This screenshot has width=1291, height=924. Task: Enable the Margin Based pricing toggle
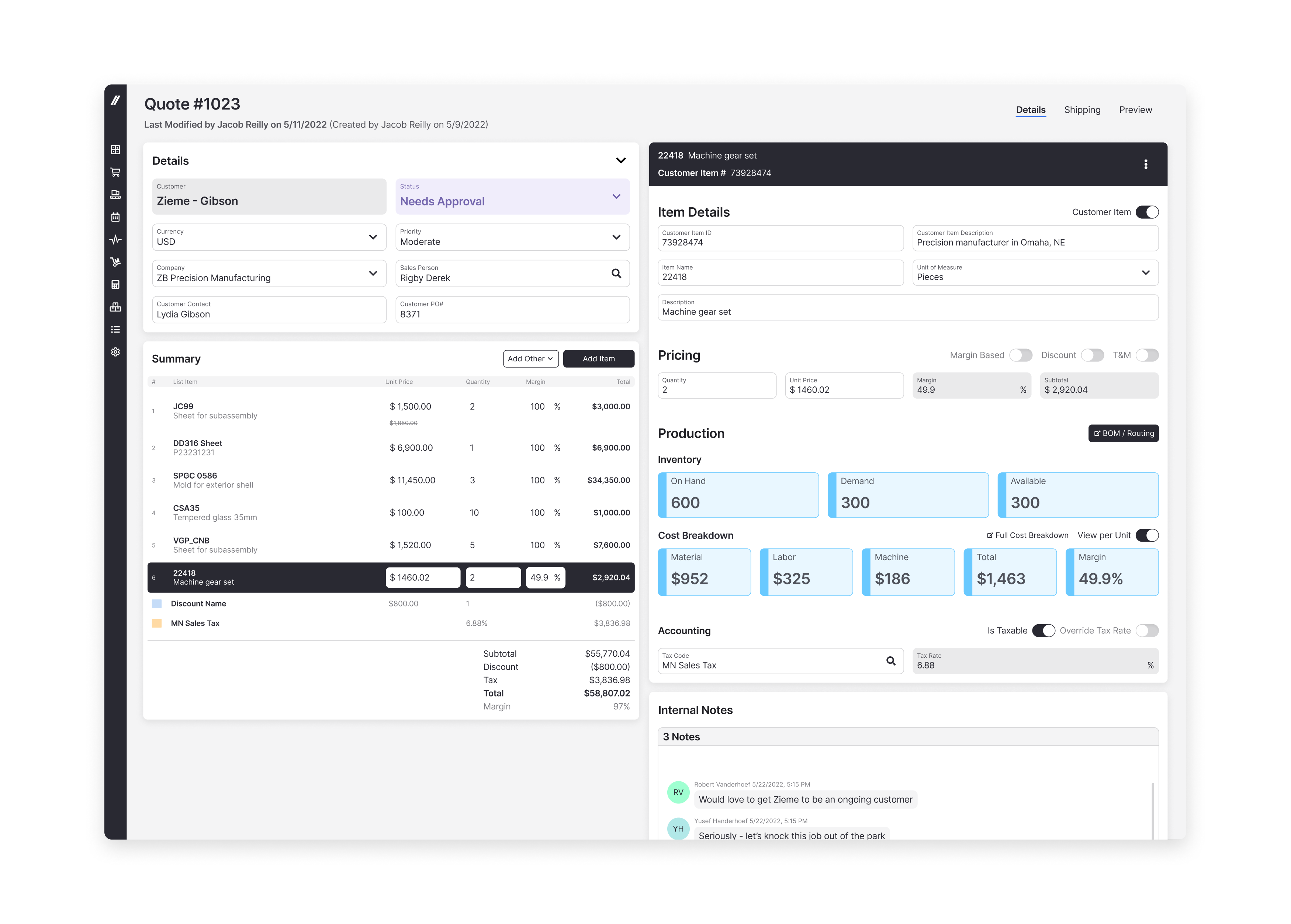[1021, 355]
